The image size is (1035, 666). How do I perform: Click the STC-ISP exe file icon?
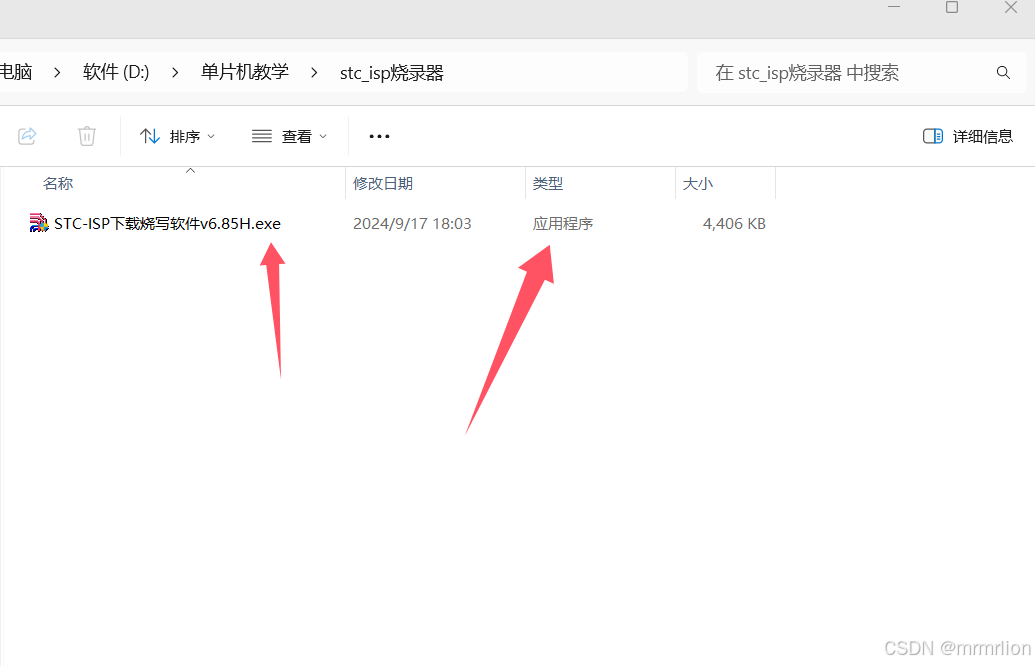pos(39,223)
